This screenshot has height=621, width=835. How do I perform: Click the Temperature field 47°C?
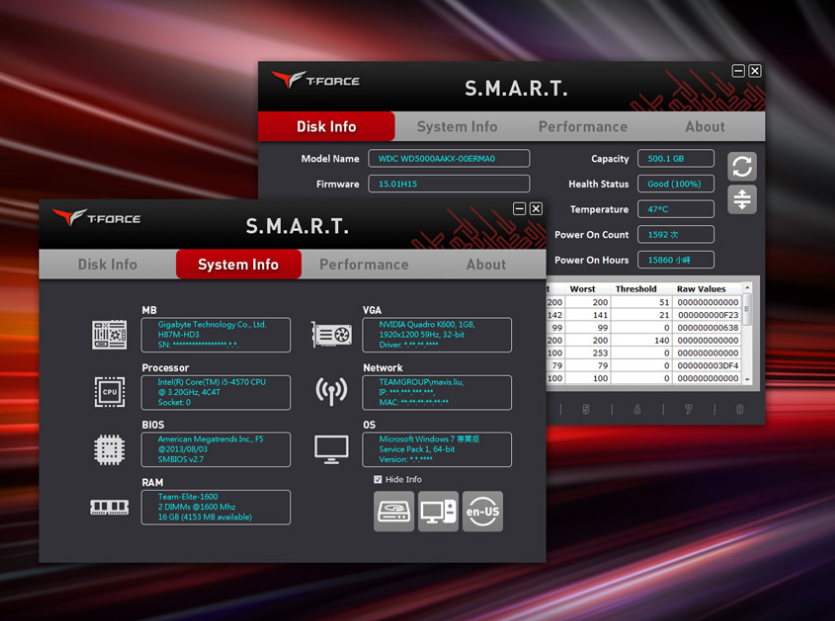pyautogui.click(x=676, y=209)
